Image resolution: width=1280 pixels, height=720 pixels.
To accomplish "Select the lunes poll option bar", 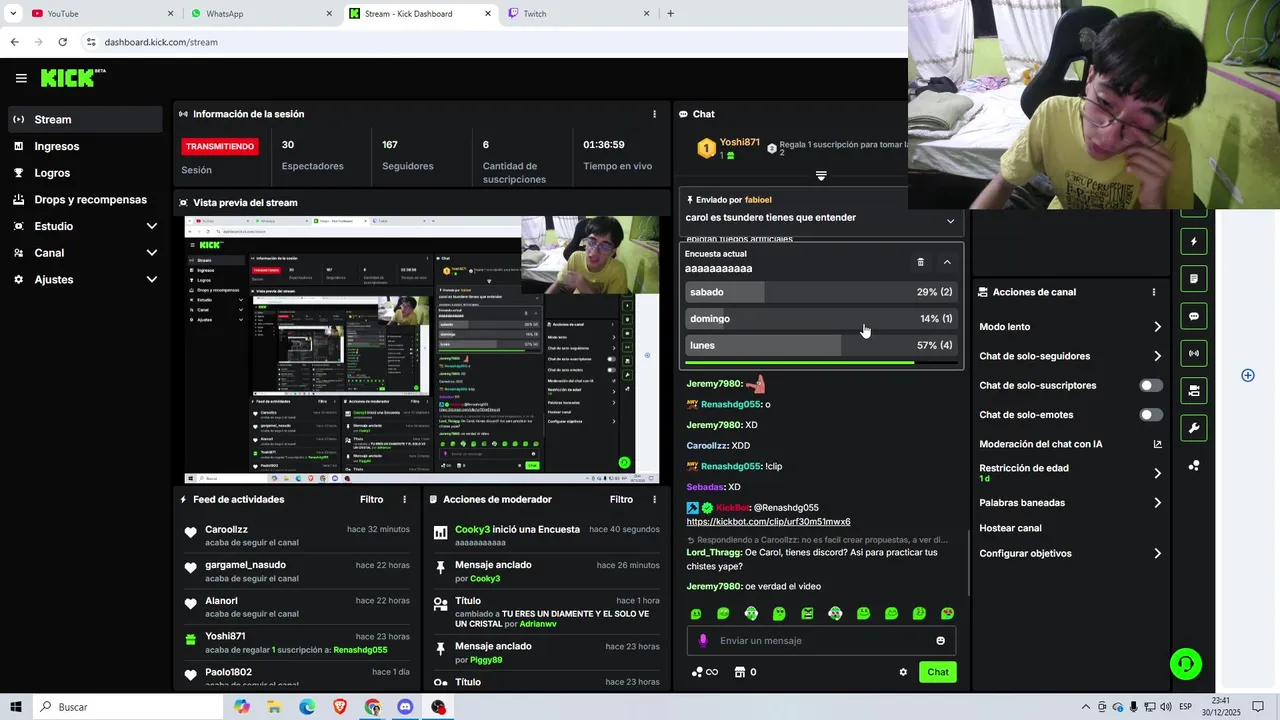I will (x=821, y=345).
